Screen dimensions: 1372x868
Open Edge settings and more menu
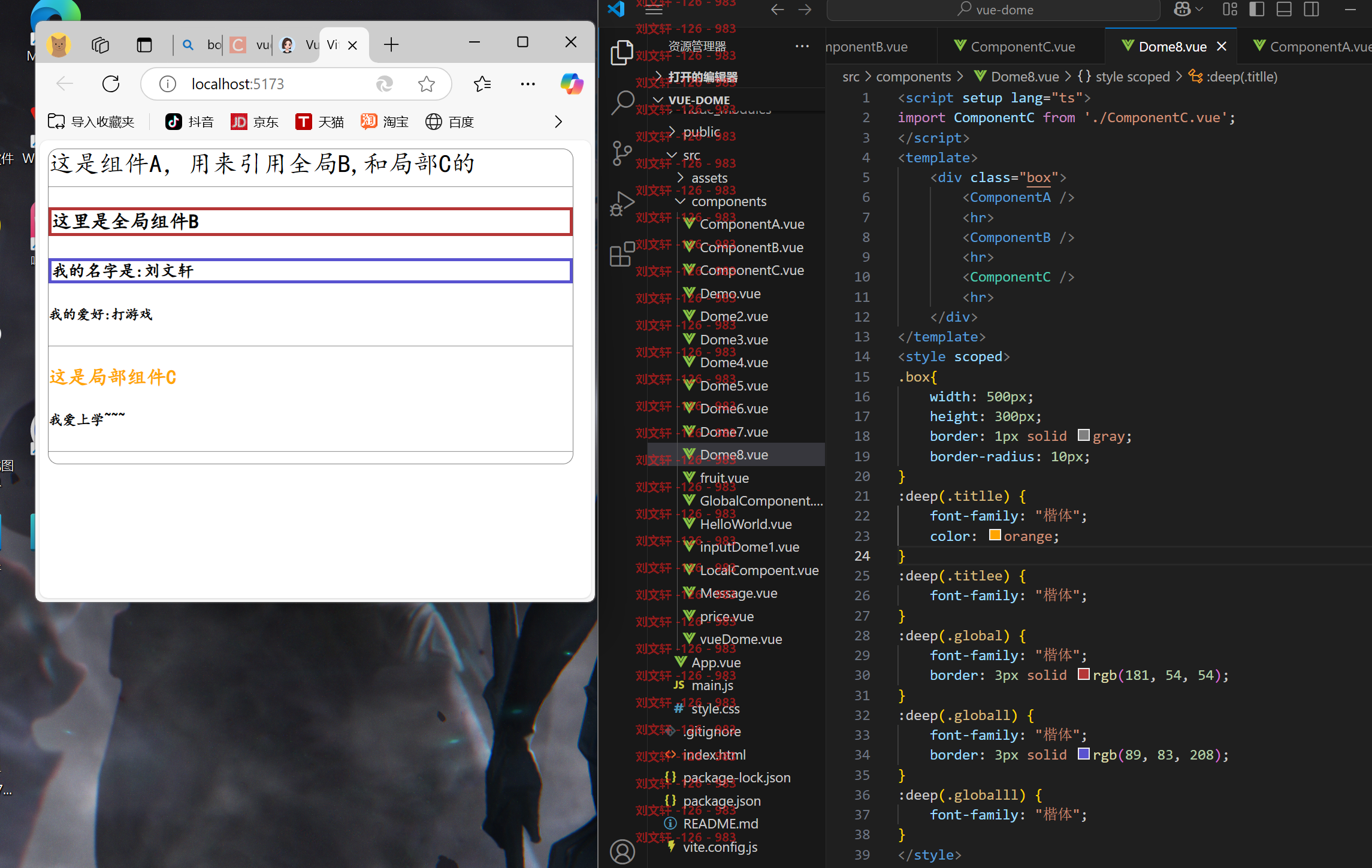click(528, 84)
